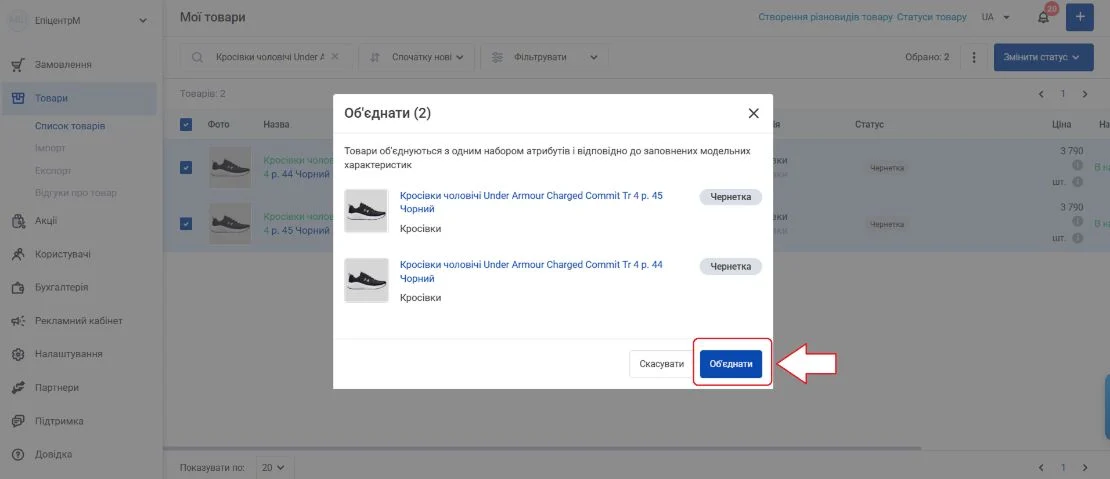Open Показувати по 20 dropdown
Viewport: 1110px width, 479px height.
273,468
